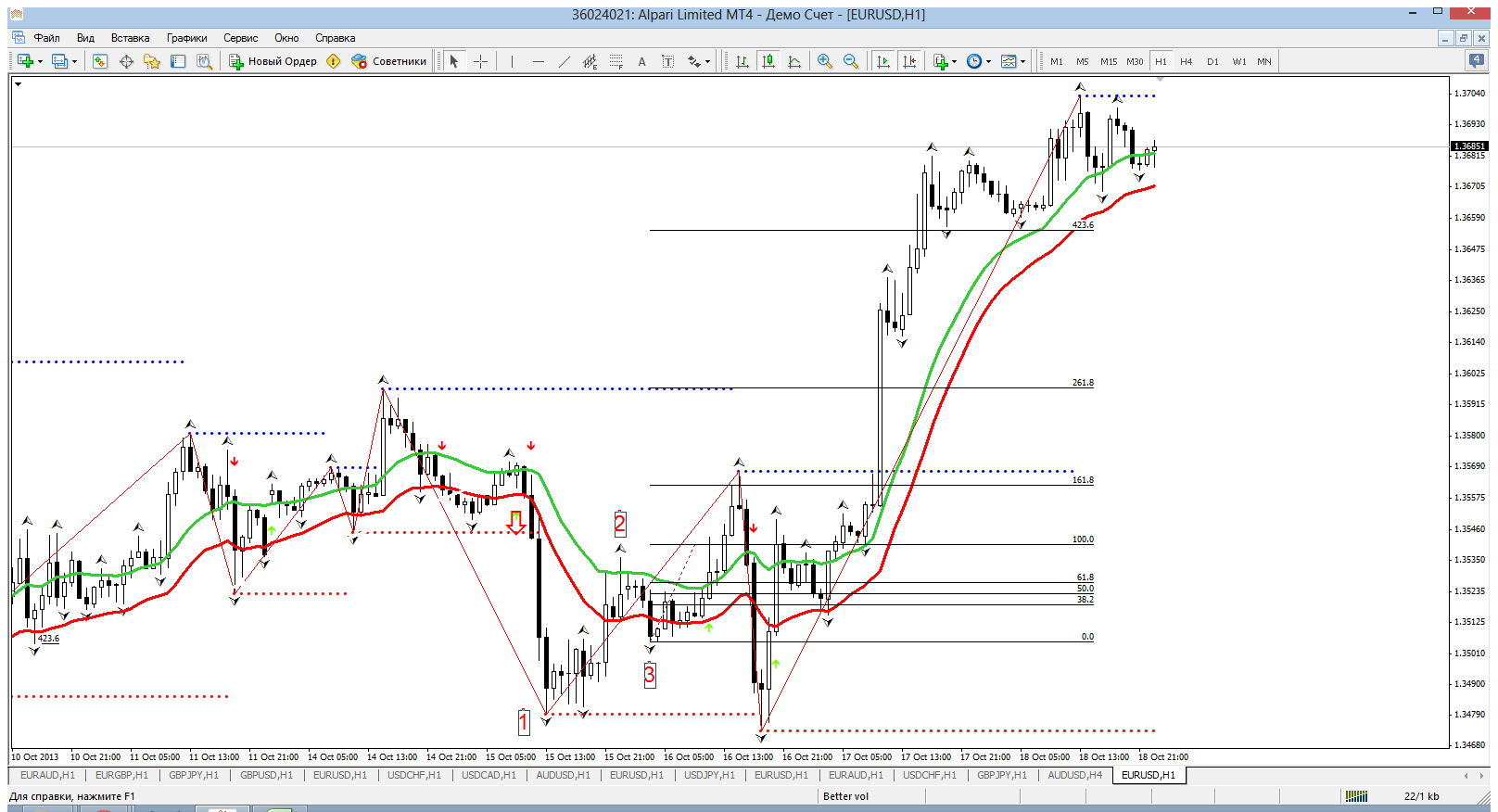Expand the arrows drawing objects dropdown
The height and width of the screenshot is (812, 1498).
point(707,62)
